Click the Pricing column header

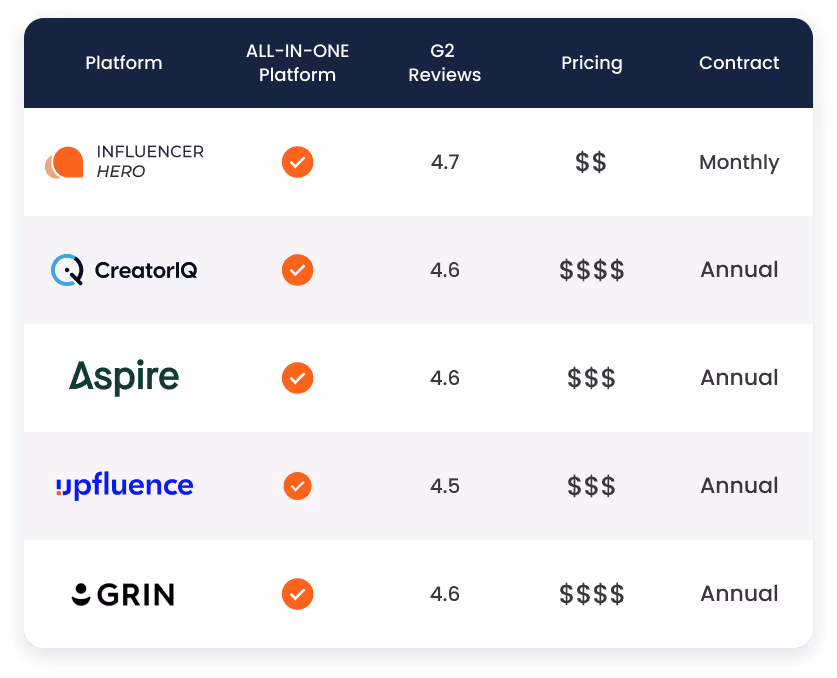[591, 64]
